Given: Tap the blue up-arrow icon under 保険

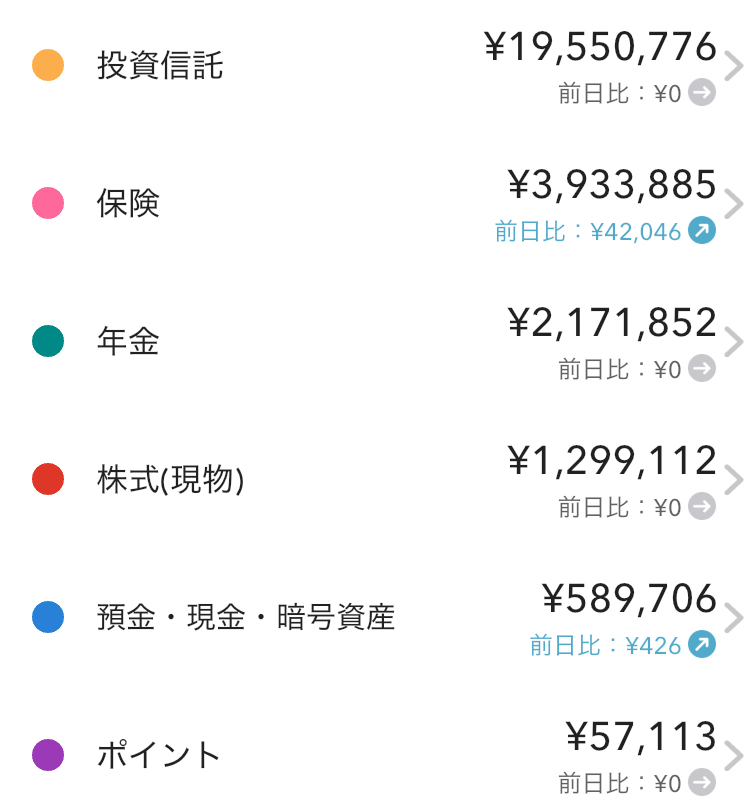Looking at the screenshot, I should pyautogui.click(x=703, y=232).
